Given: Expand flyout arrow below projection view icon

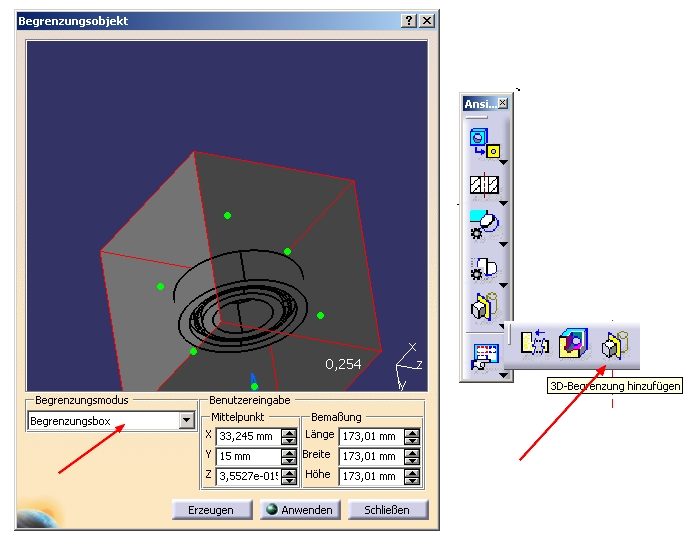Looking at the screenshot, I should (x=503, y=163).
